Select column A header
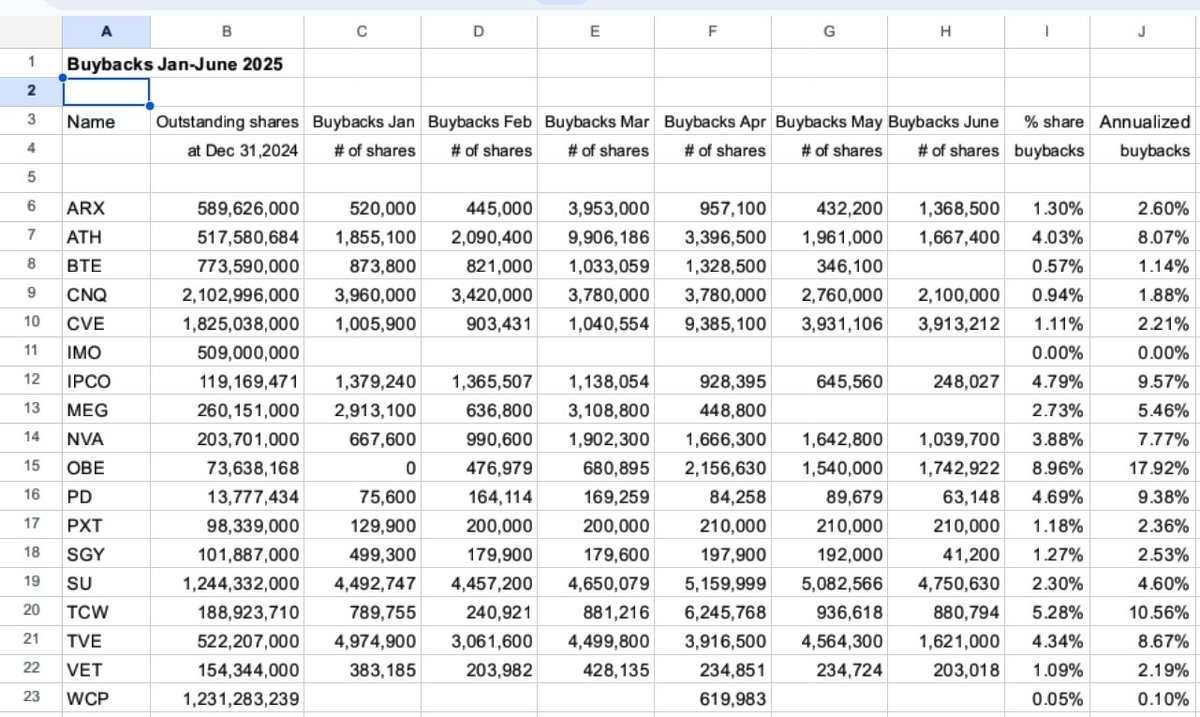Viewport: 1200px width, 717px height. click(107, 31)
